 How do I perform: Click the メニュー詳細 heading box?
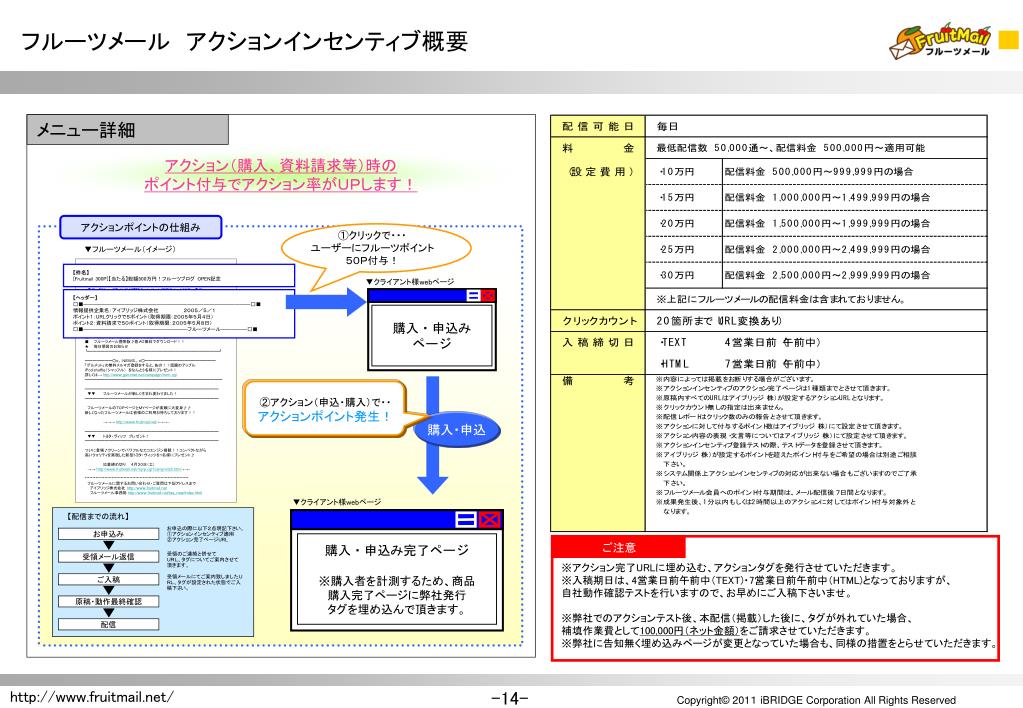(128, 130)
